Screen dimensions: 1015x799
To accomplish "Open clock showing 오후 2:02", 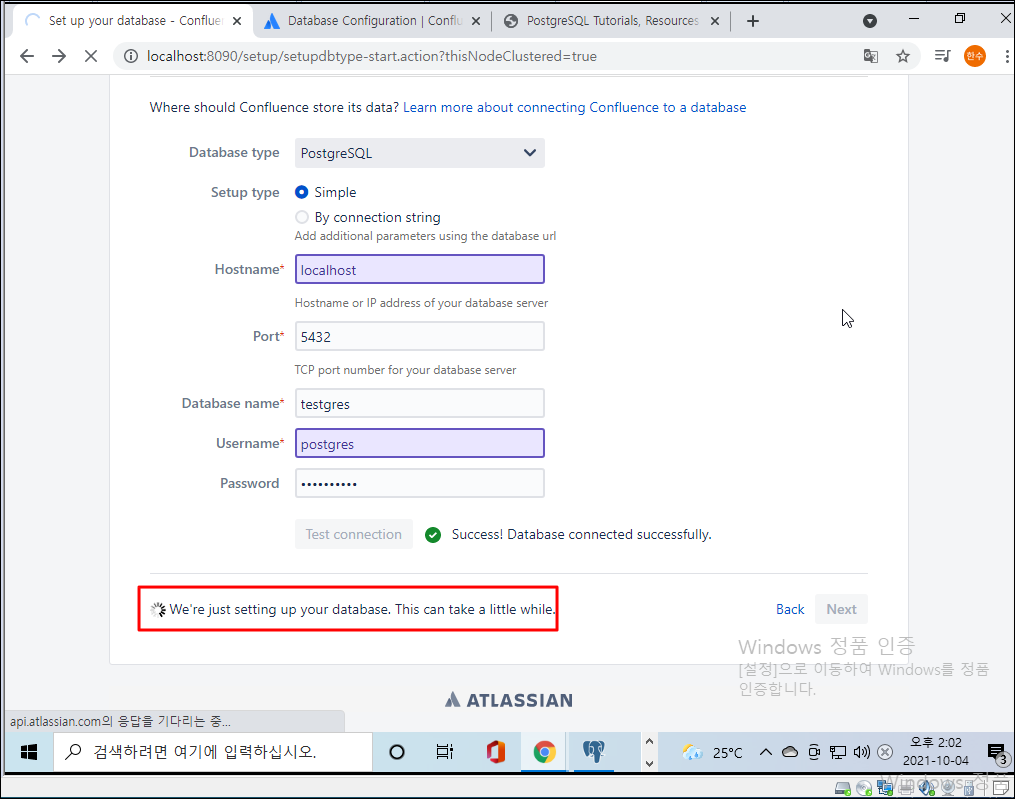I will click(936, 752).
